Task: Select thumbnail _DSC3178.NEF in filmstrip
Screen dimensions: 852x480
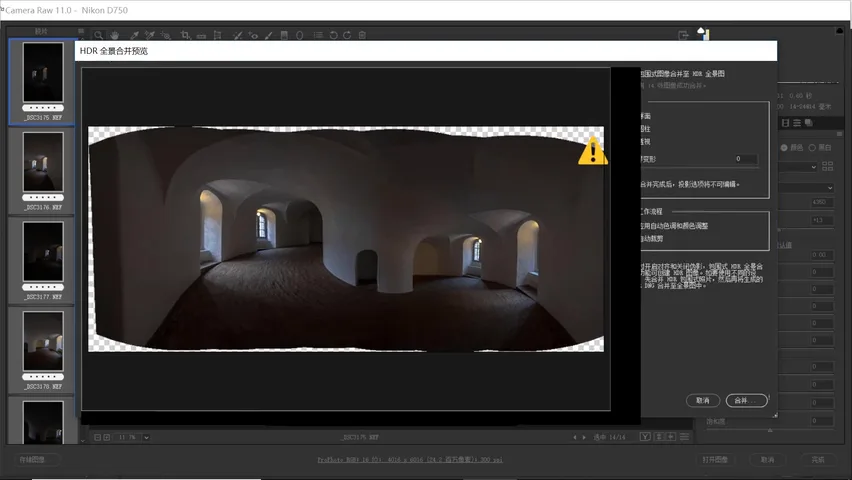Action: 43,341
